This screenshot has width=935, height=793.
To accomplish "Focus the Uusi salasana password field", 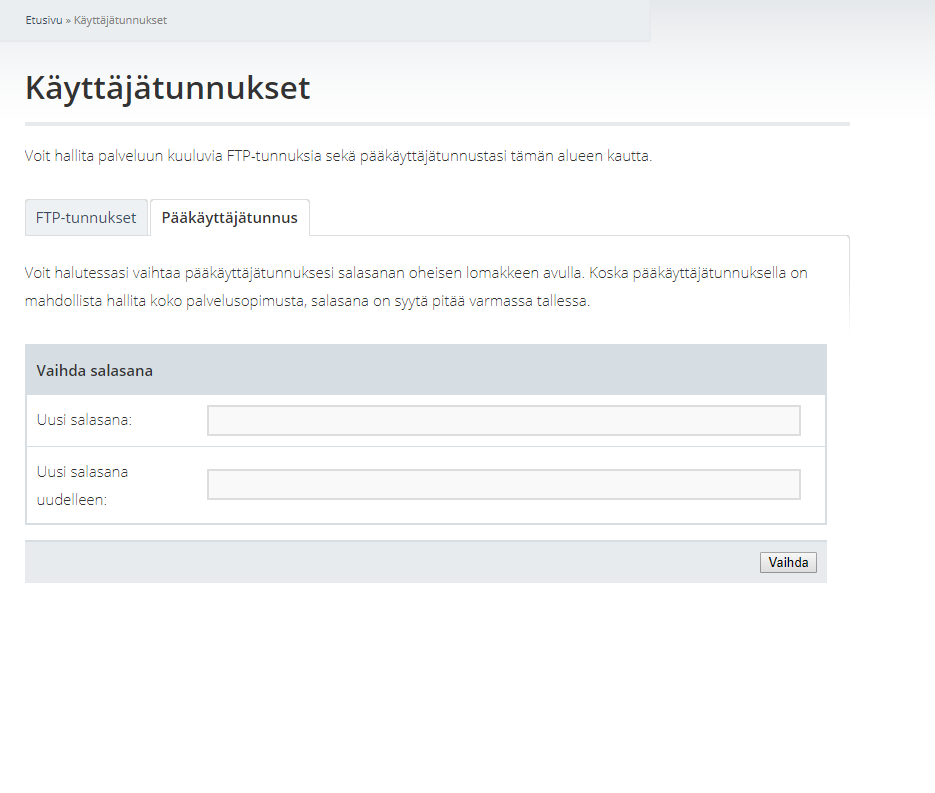I will 504,420.
